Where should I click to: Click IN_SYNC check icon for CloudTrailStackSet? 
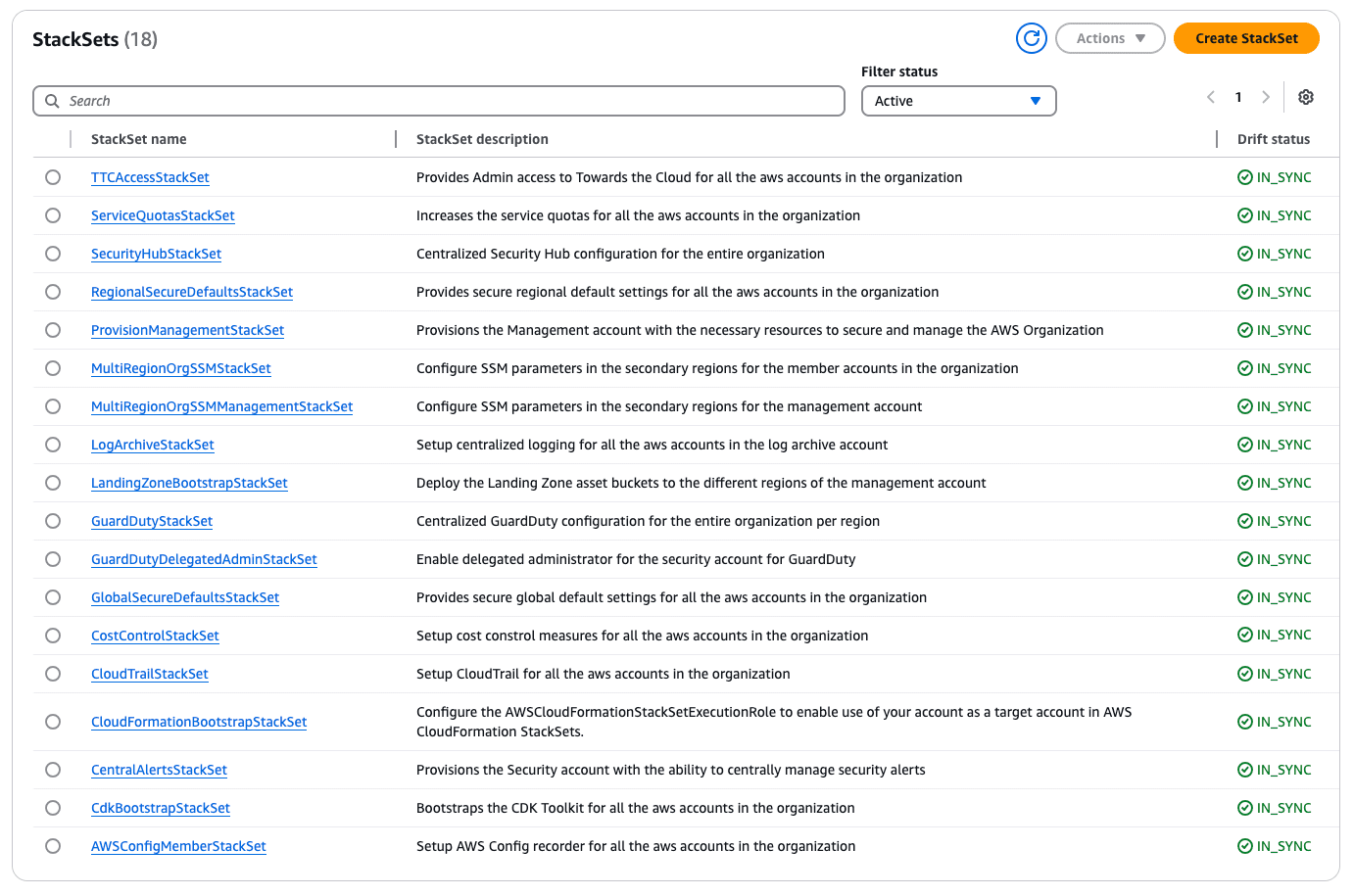(1245, 674)
